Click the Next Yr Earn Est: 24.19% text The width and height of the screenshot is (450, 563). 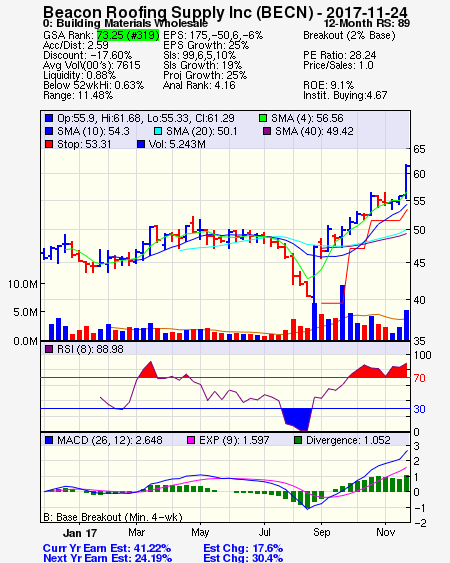107,558
